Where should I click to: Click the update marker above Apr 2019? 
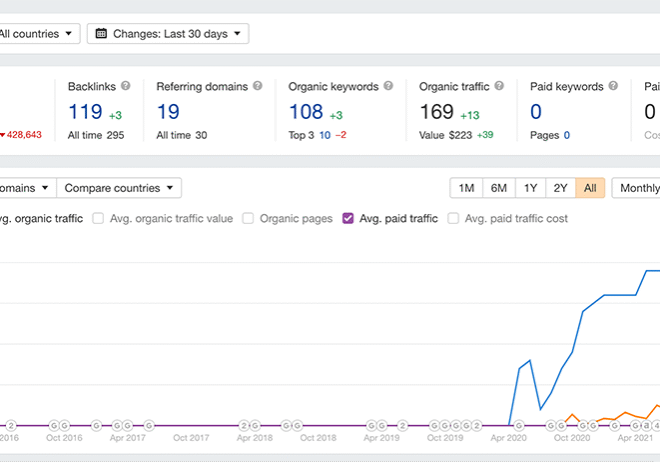click(381, 425)
